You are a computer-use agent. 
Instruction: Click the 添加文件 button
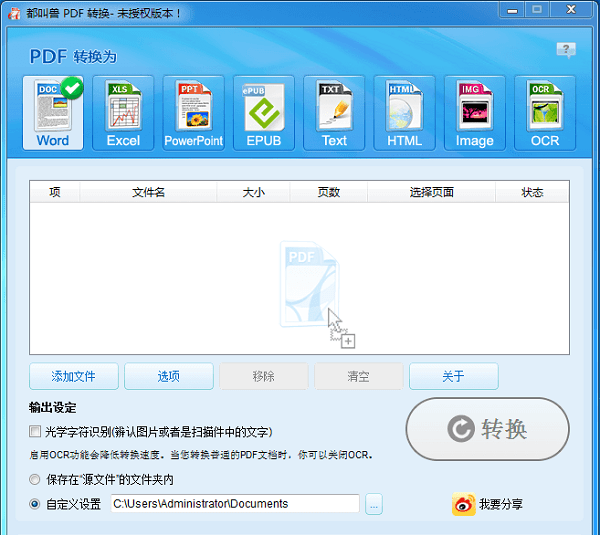pyautogui.click(x=74, y=377)
